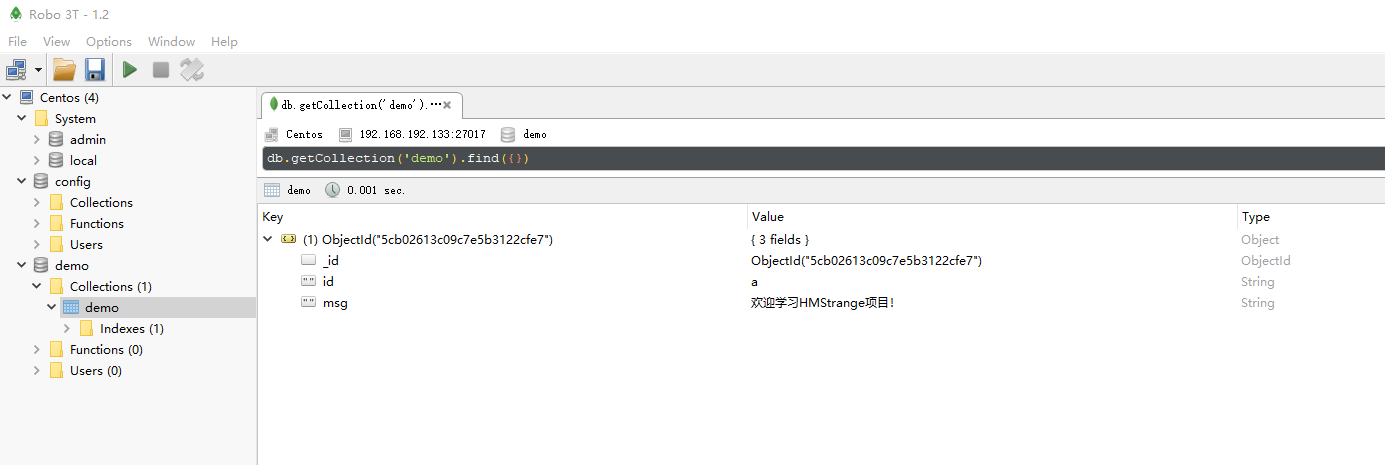The image size is (1385, 465).
Task: Collapse the demo database node
Action: tap(22, 265)
